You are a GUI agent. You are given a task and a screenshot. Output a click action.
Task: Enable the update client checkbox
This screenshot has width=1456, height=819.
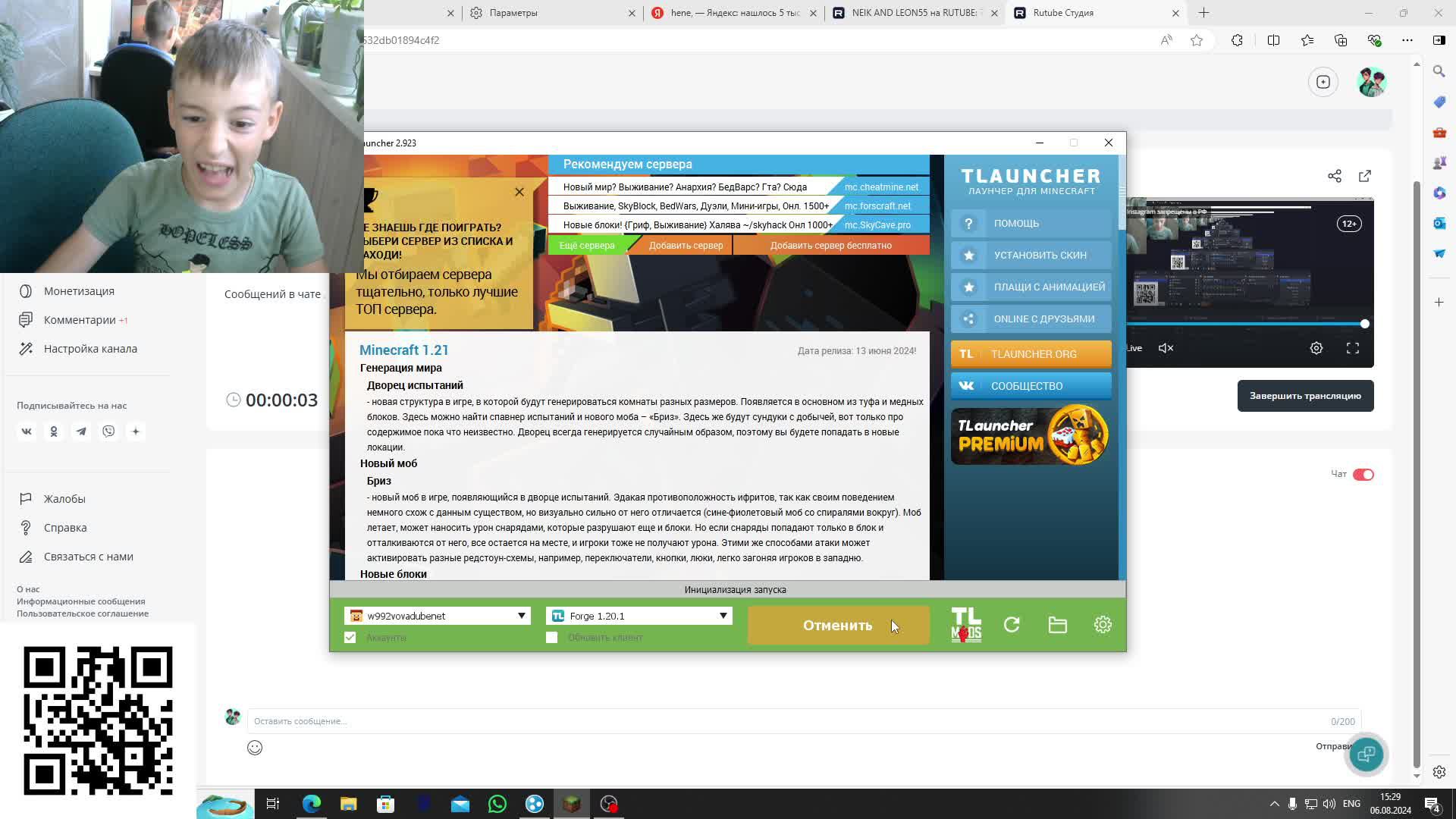[552, 638]
